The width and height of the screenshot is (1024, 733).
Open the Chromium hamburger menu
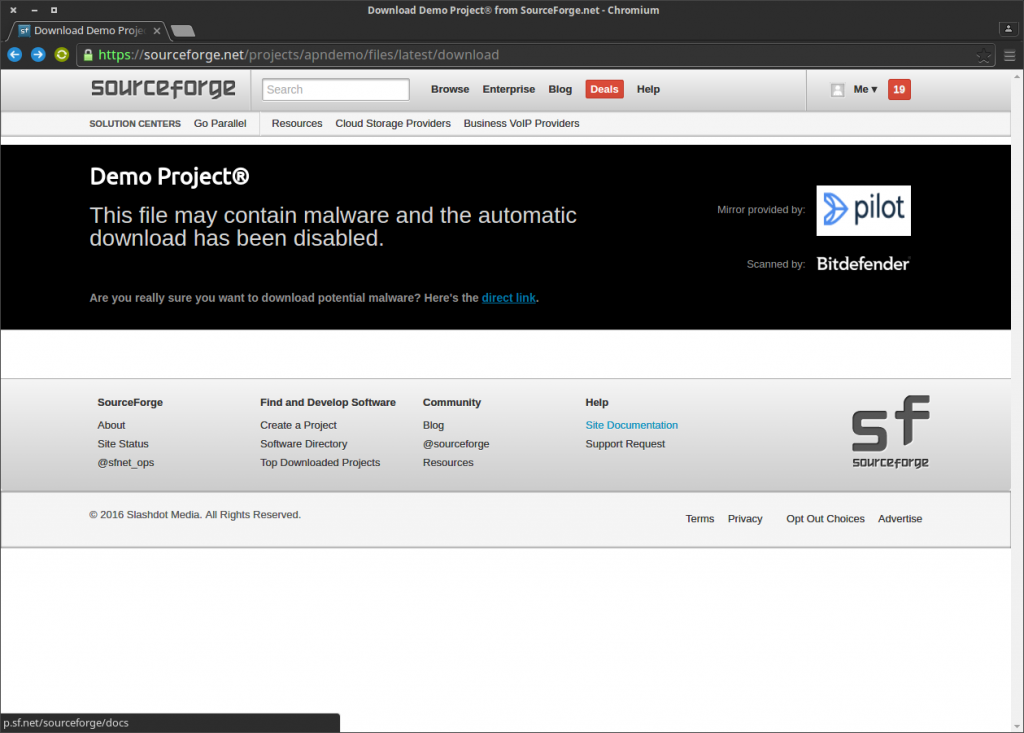pyautogui.click(x=1009, y=55)
